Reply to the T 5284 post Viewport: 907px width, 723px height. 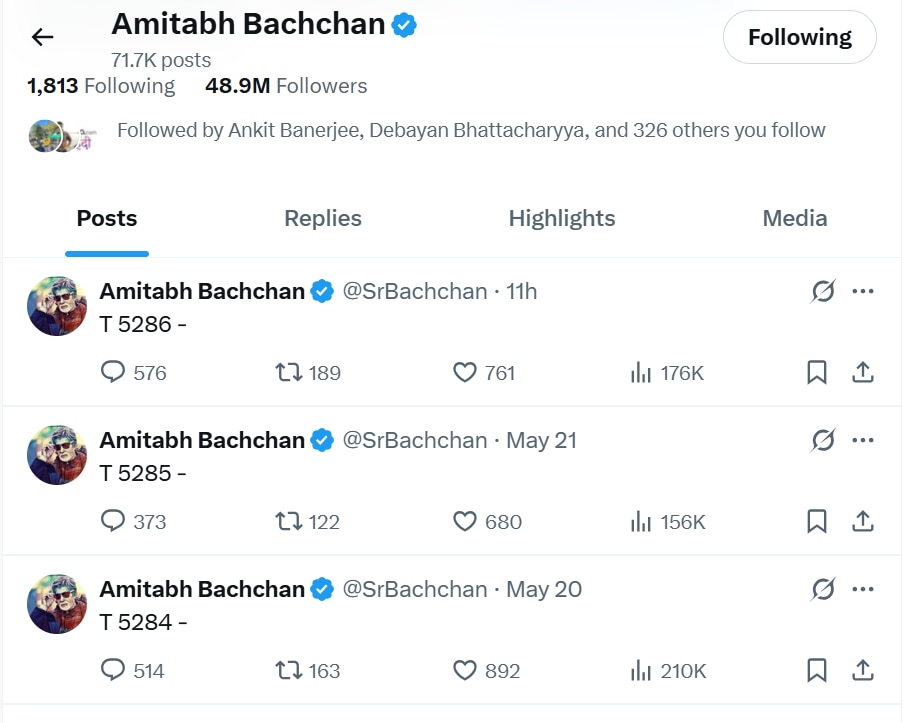click(114, 671)
